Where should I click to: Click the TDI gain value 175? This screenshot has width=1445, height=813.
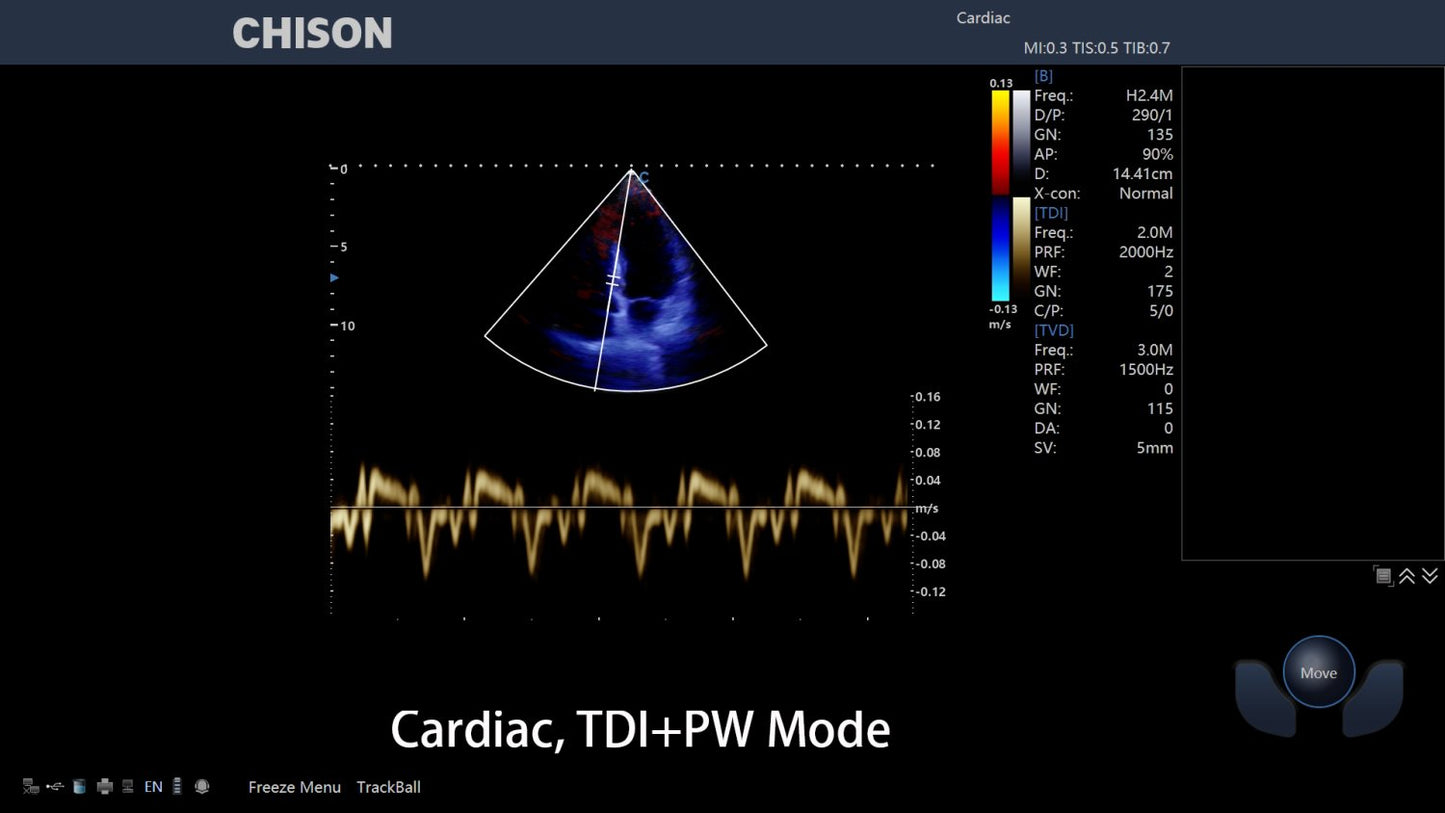pyautogui.click(x=1160, y=291)
